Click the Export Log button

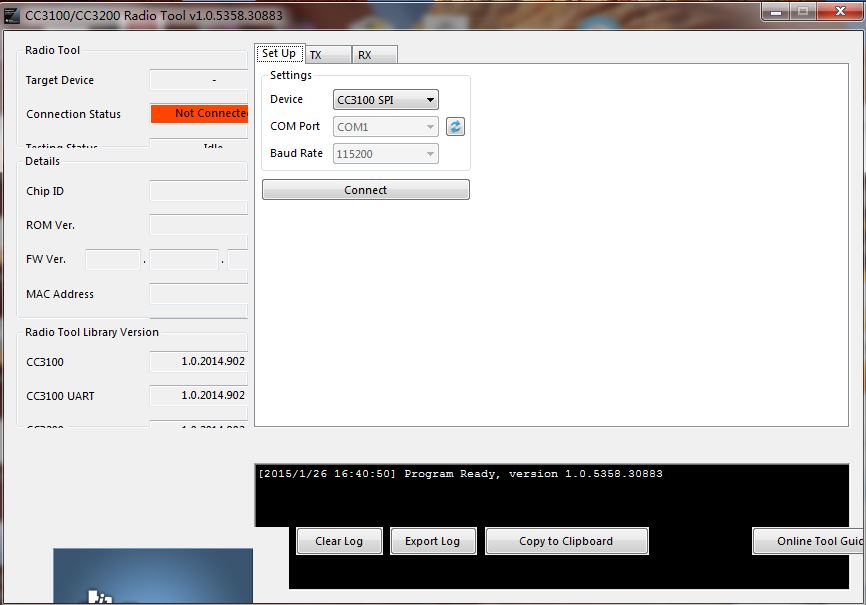pyautogui.click(x=433, y=541)
